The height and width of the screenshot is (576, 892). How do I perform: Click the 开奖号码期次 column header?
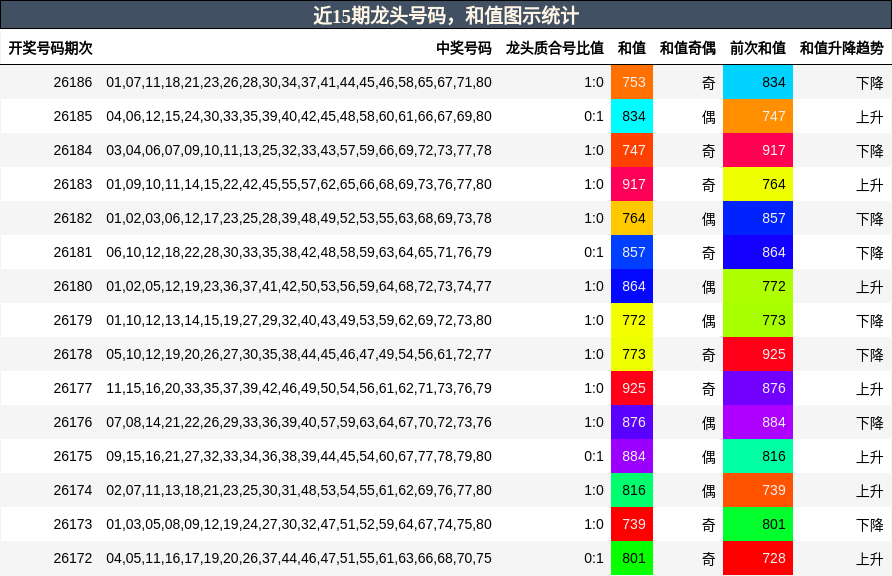[50, 48]
